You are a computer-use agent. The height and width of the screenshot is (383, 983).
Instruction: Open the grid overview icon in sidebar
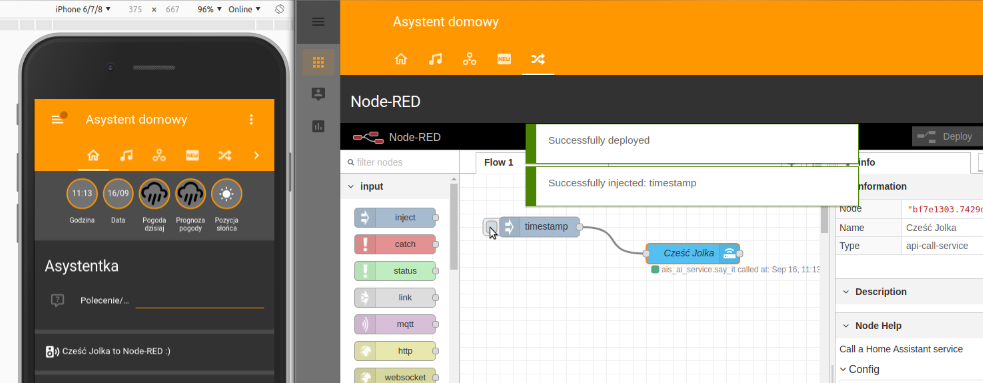click(318, 62)
